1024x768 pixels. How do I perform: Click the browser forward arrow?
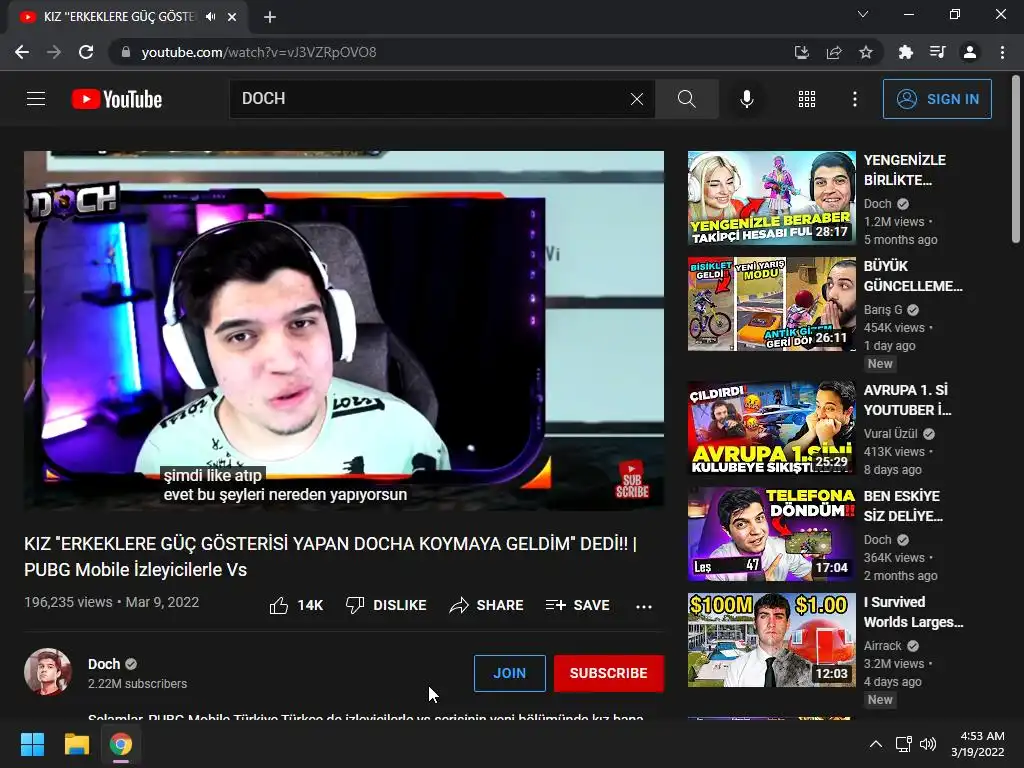[x=54, y=52]
